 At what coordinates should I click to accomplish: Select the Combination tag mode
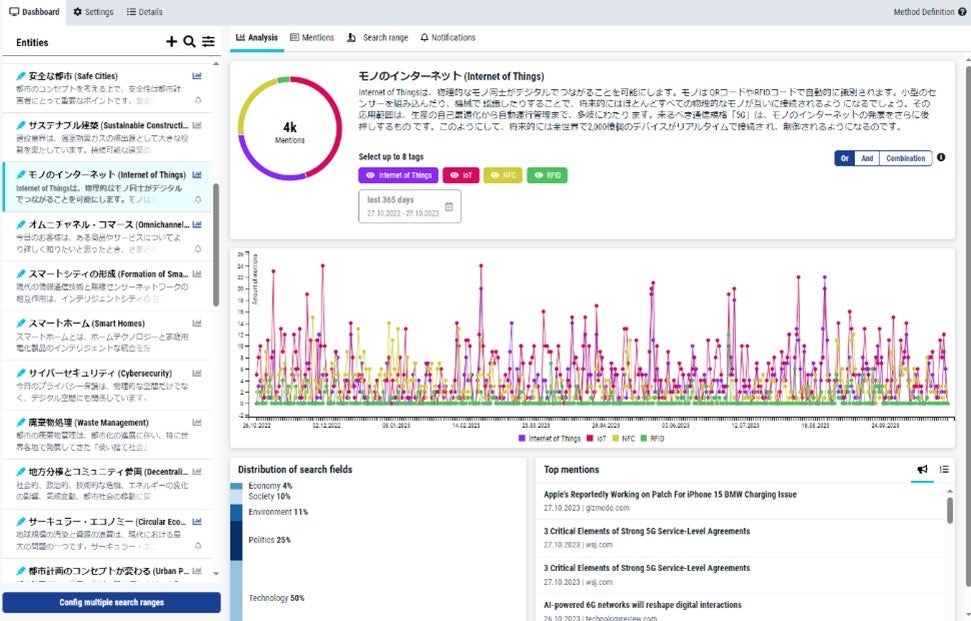pyautogui.click(x=905, y=158)
